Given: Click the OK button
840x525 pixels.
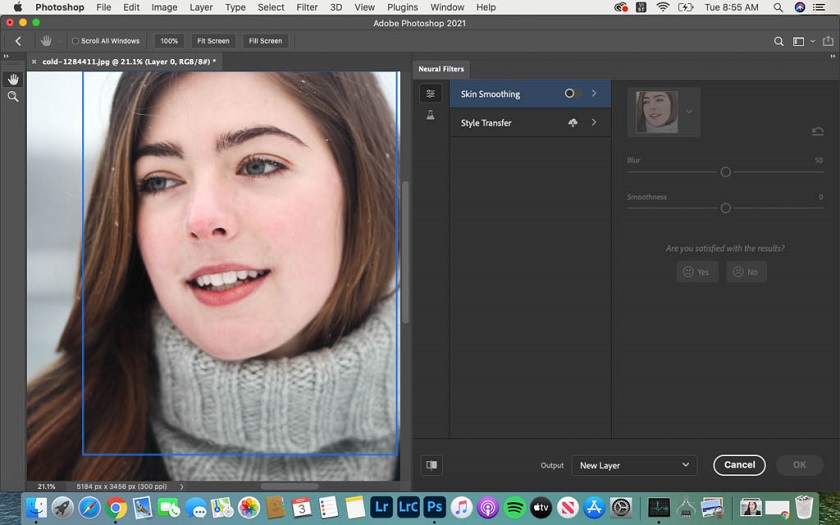Looking at the screenshot, I should (x=799, y=465).
